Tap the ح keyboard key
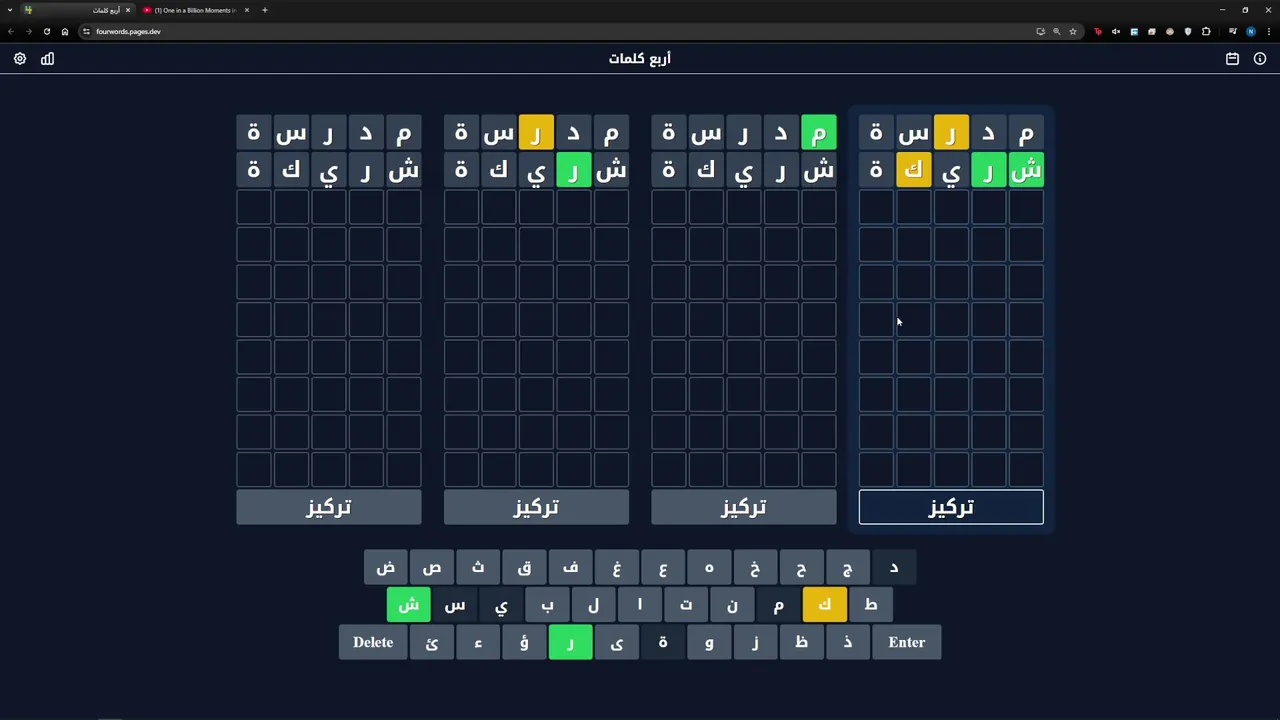Image resolution: width=1280 pixels, height=720 pixels. pyautogui.click(x=801, y=567)
